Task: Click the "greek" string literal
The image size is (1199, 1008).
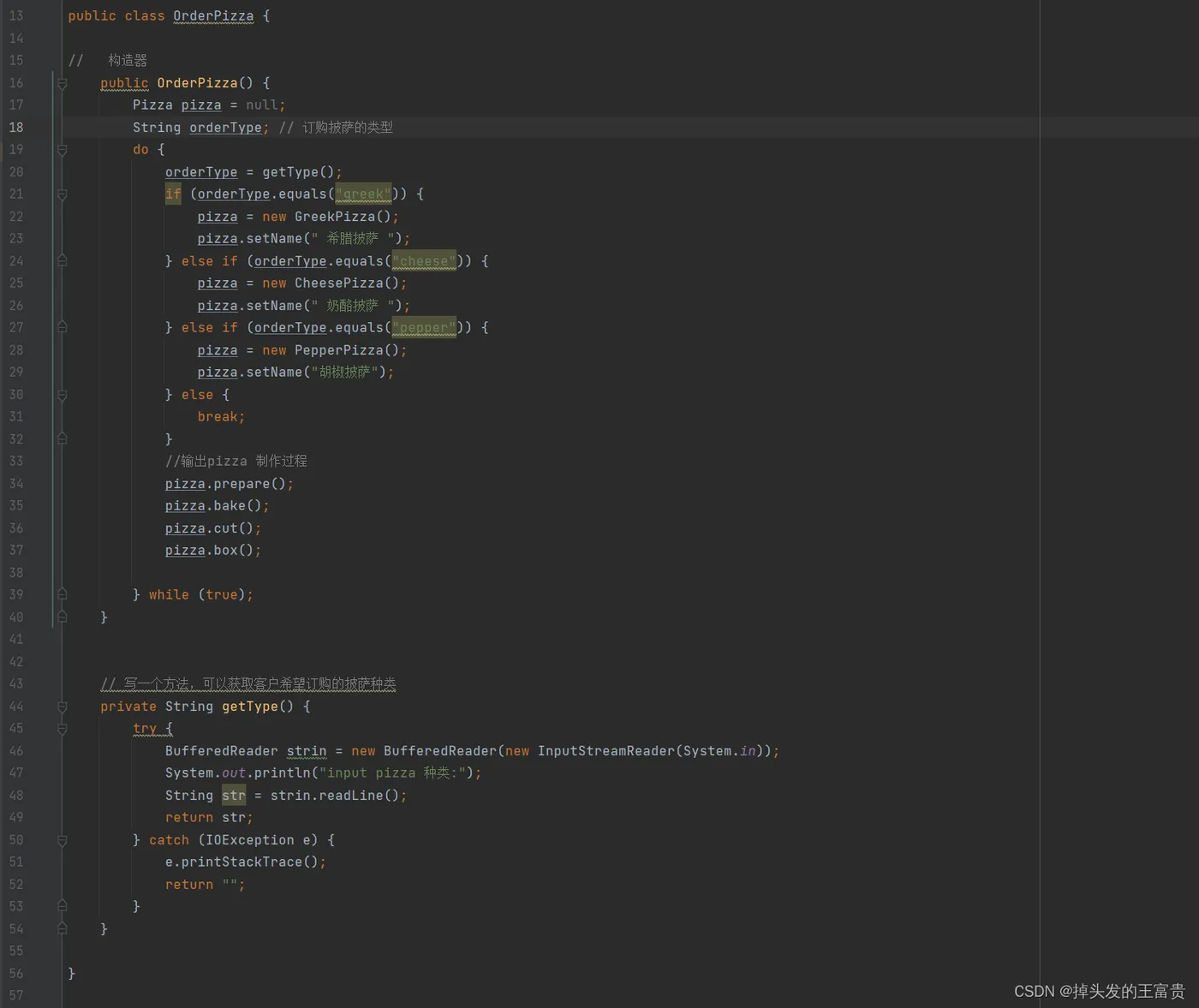Action: click(x=363, y=194)
